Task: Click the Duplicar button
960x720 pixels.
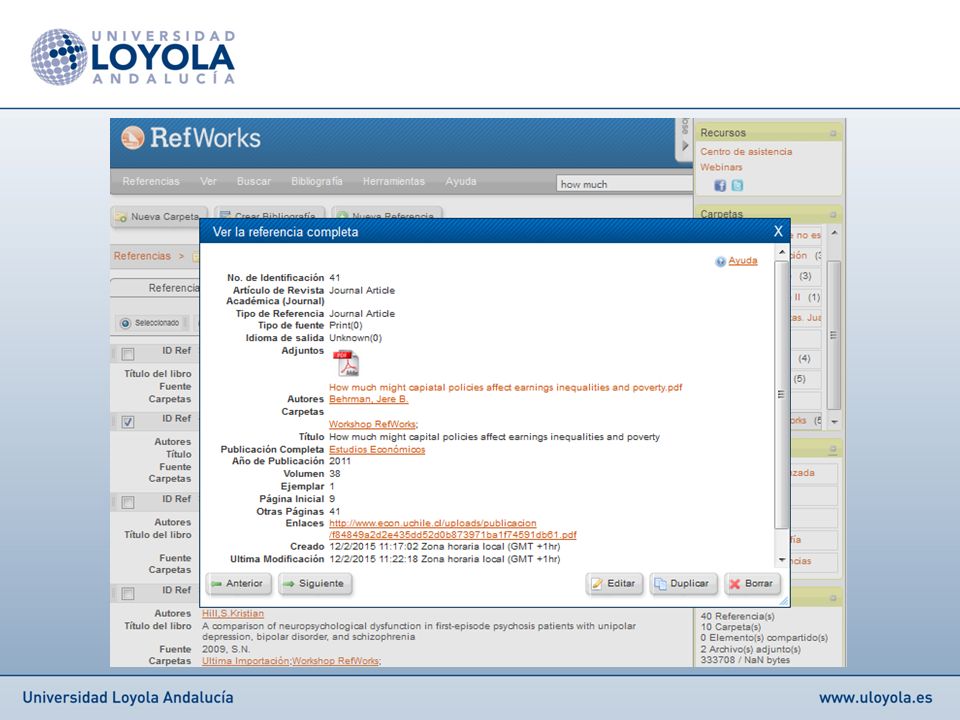Action: 683,583
